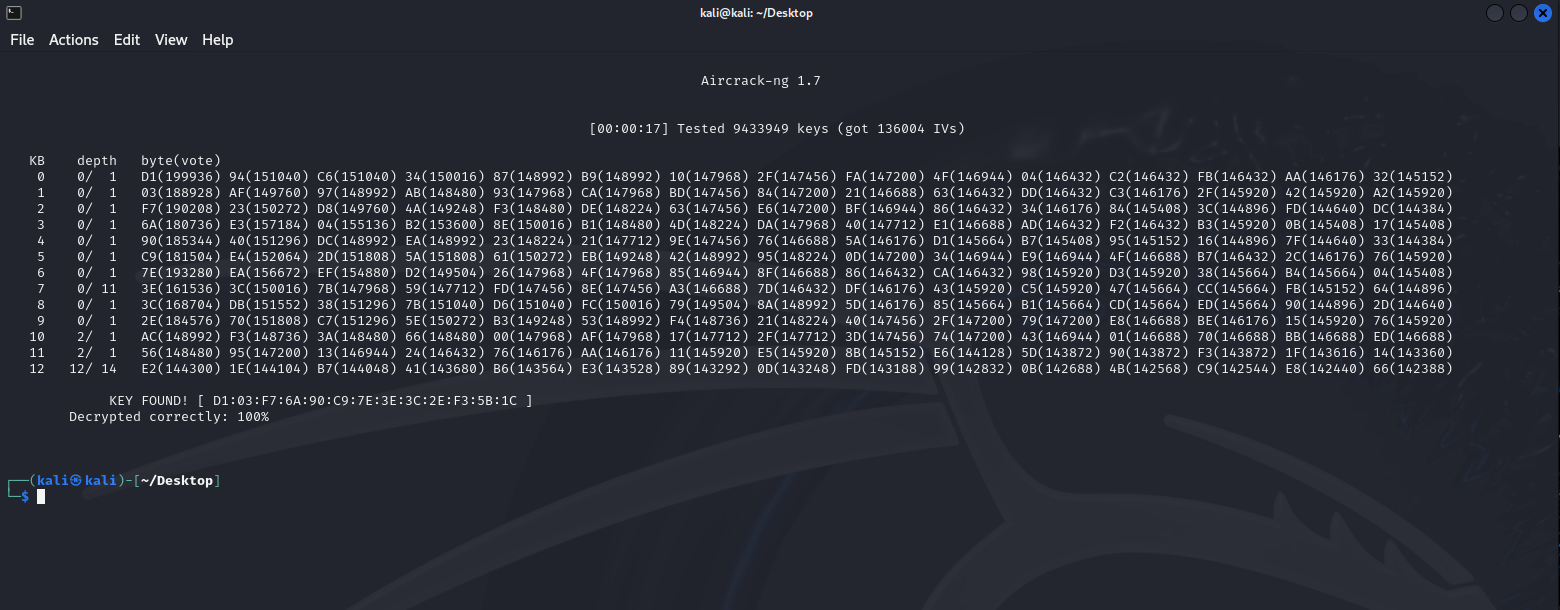Click the Tested 9433949 keys status line
The height and width of the screenshot is (610, 1560).
(777, 129)
